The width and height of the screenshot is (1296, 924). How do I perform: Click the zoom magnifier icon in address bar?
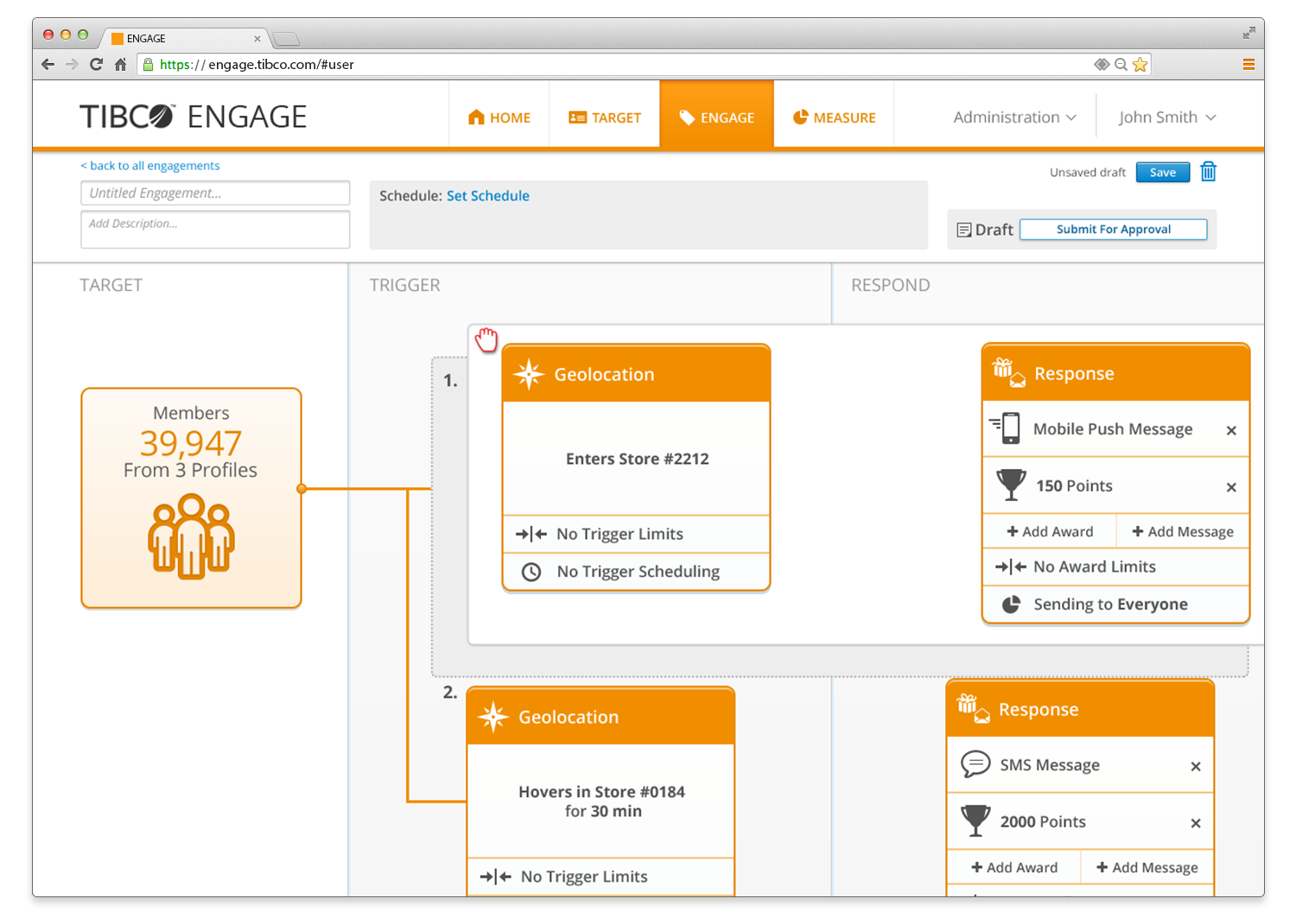pyautogui.click(x=1121, y=65)
